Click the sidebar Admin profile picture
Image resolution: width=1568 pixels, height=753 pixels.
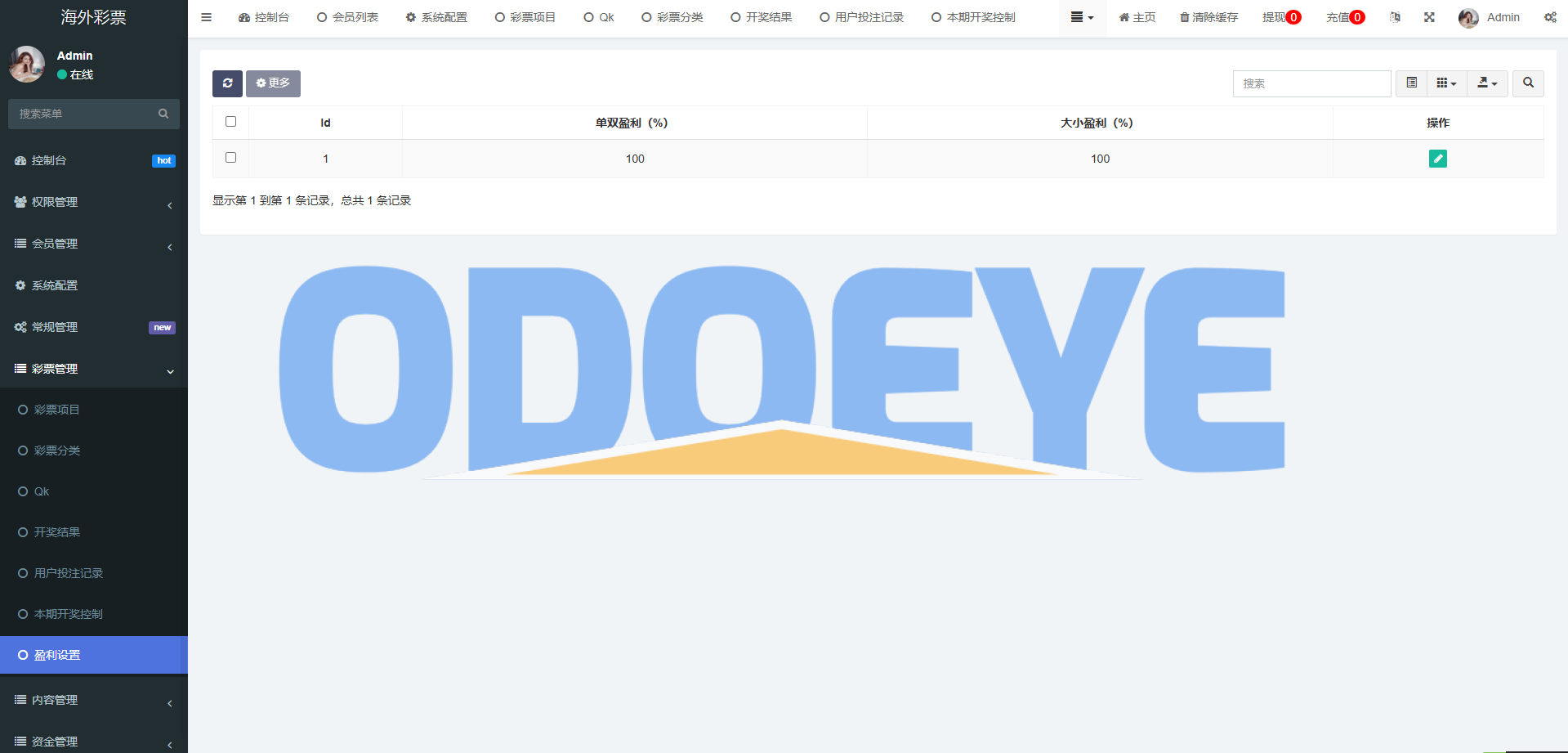coord(26,64)
